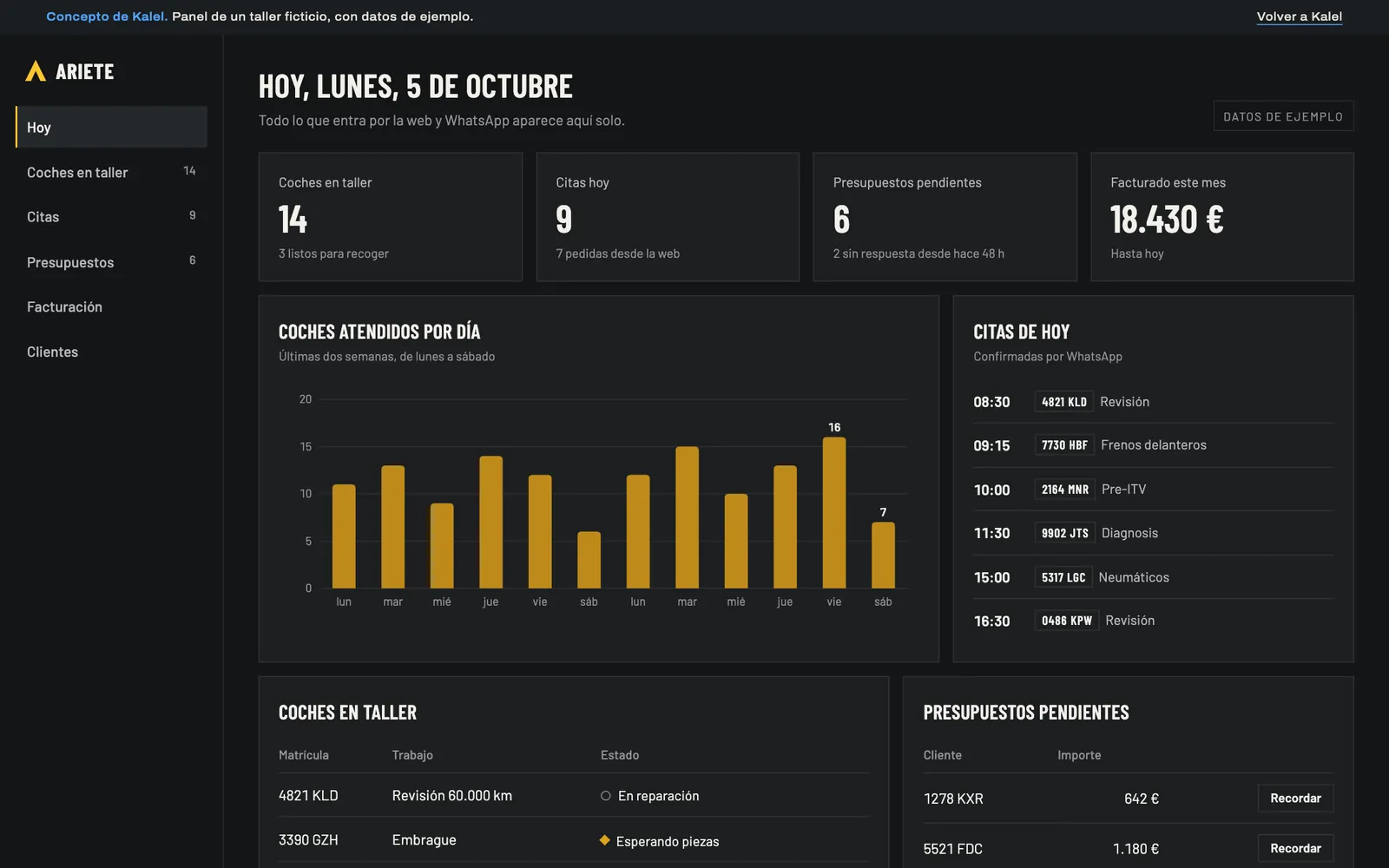Select Citas in the sidebar
1389x868 pixels.
(111, 217)
